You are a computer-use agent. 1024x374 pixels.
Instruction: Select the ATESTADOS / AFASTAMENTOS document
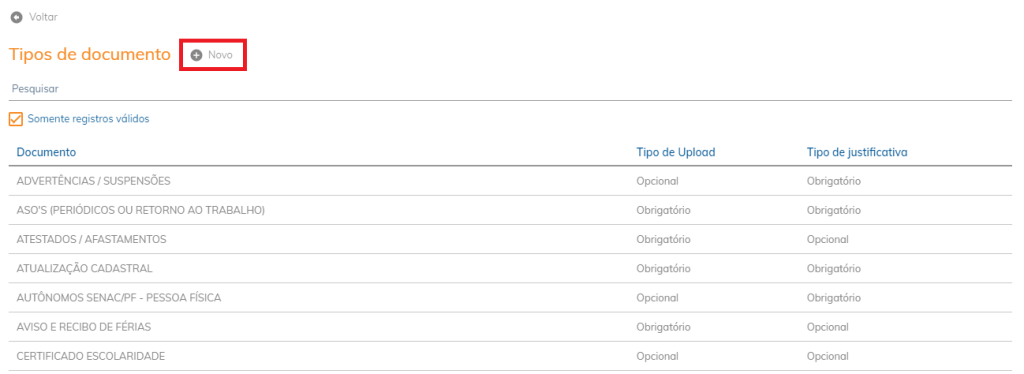tap(511, 240)
